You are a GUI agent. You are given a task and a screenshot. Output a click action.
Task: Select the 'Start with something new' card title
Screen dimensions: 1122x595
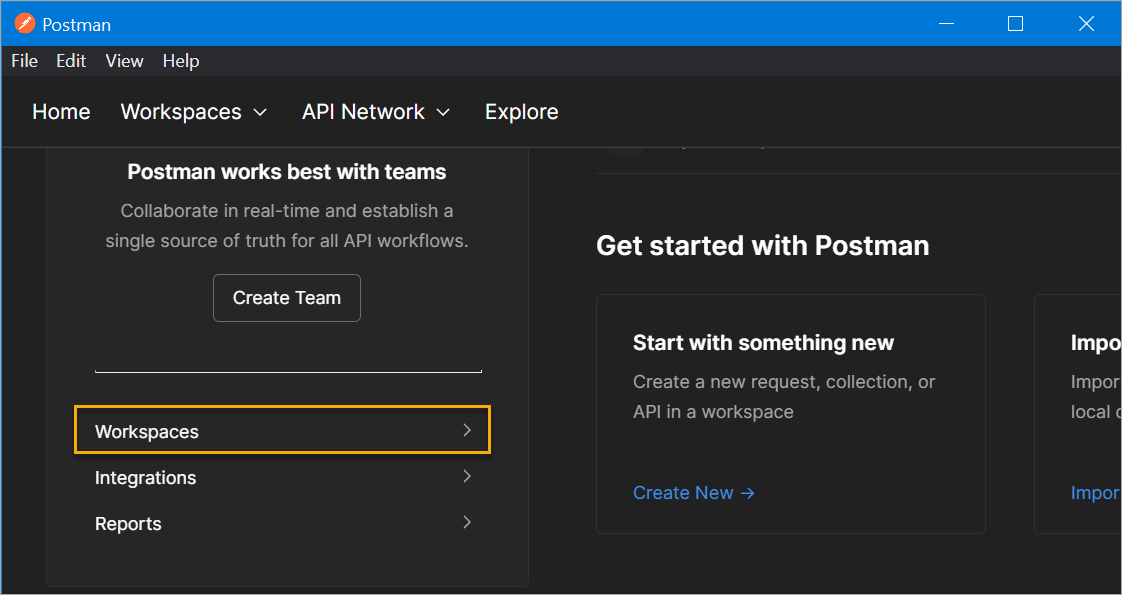[764, 343]
